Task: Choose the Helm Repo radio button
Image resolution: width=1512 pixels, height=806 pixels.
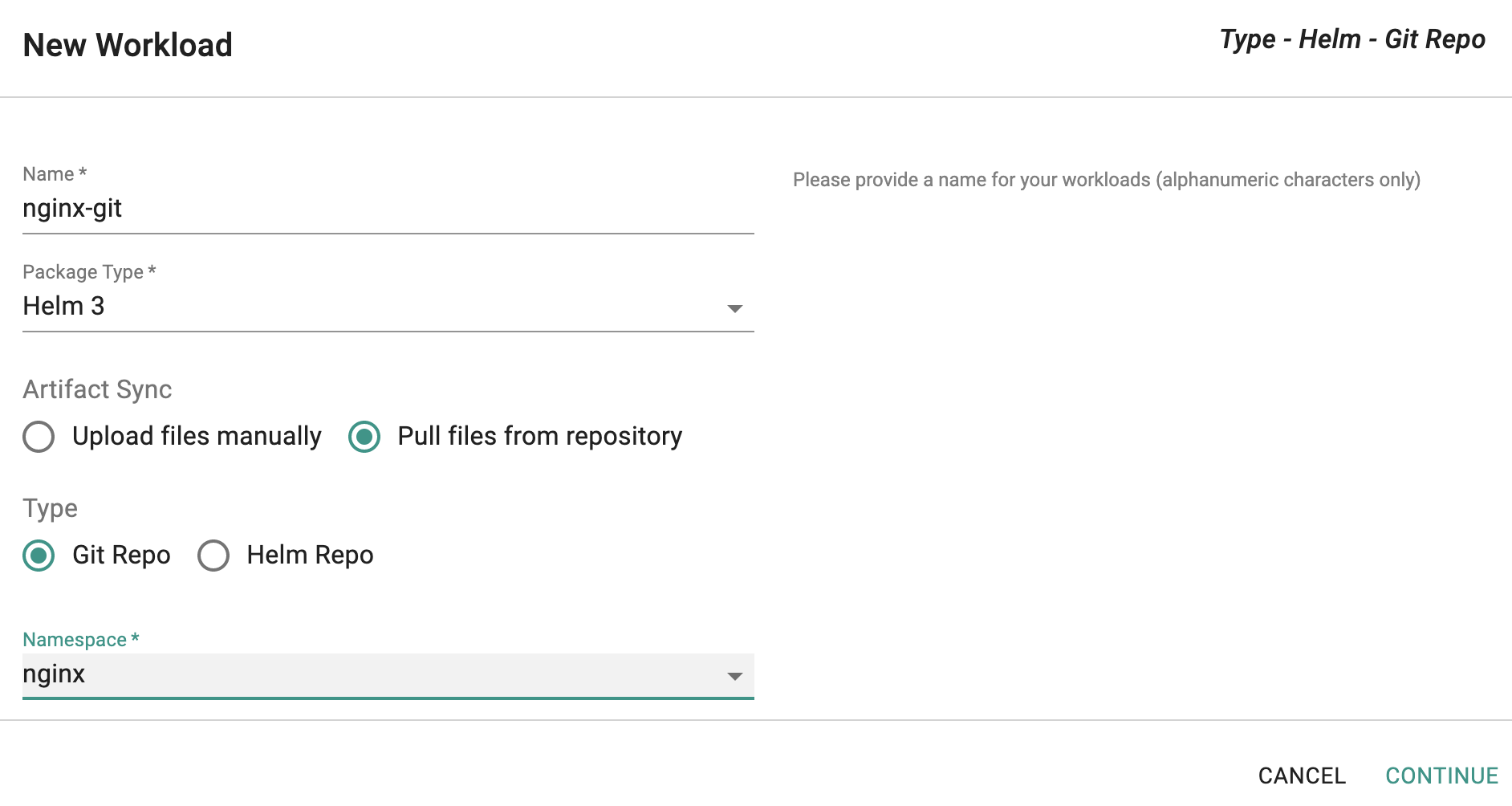Action: point(213,556)
